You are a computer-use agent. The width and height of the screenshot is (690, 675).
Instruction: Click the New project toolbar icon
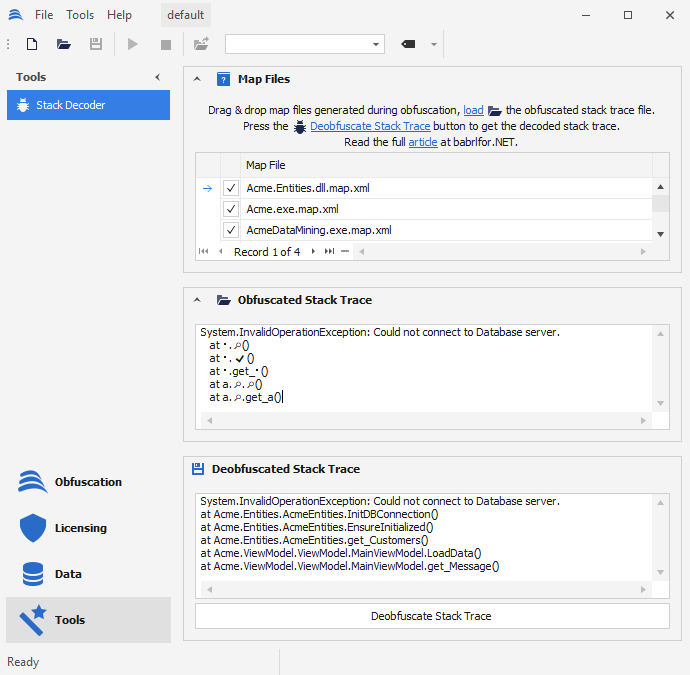tap(32, 44)
